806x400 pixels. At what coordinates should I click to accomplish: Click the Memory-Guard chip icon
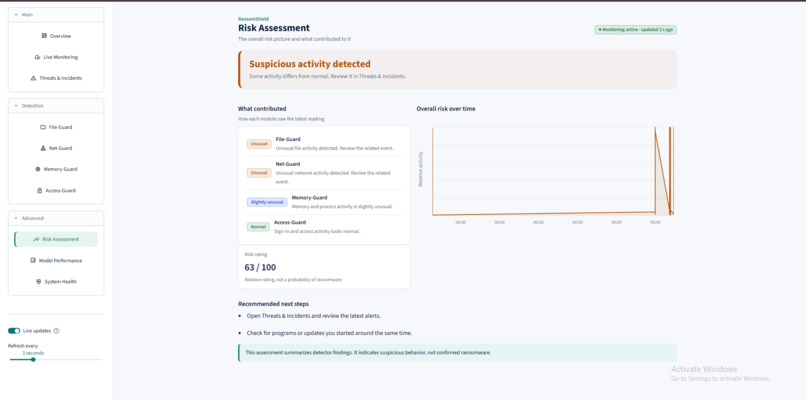[x=38, y=169]
